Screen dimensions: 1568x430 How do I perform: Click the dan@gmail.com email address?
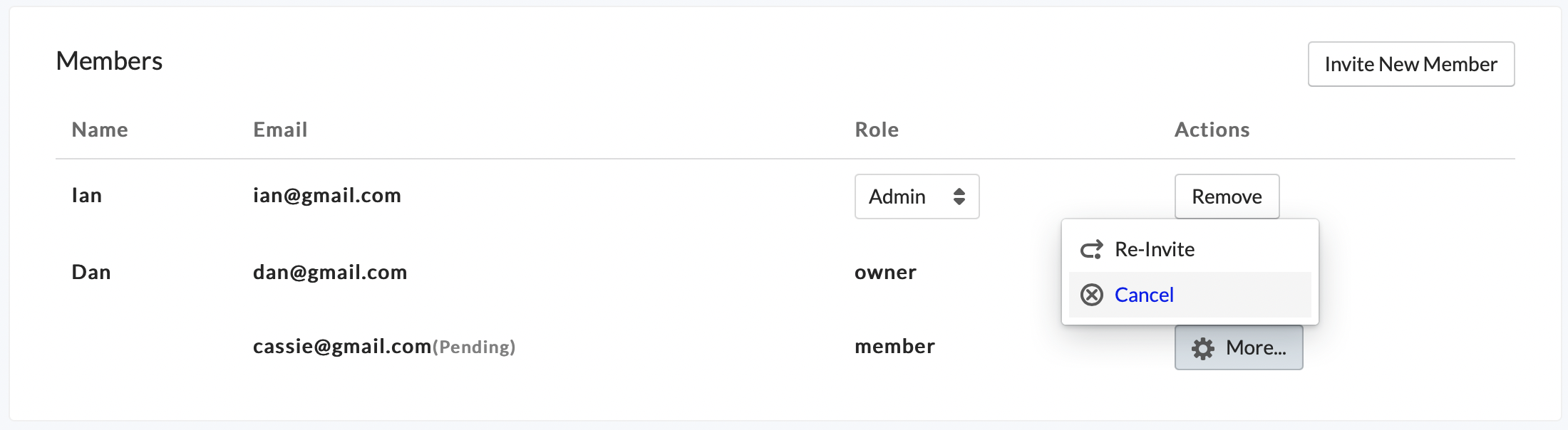[330, 272]
